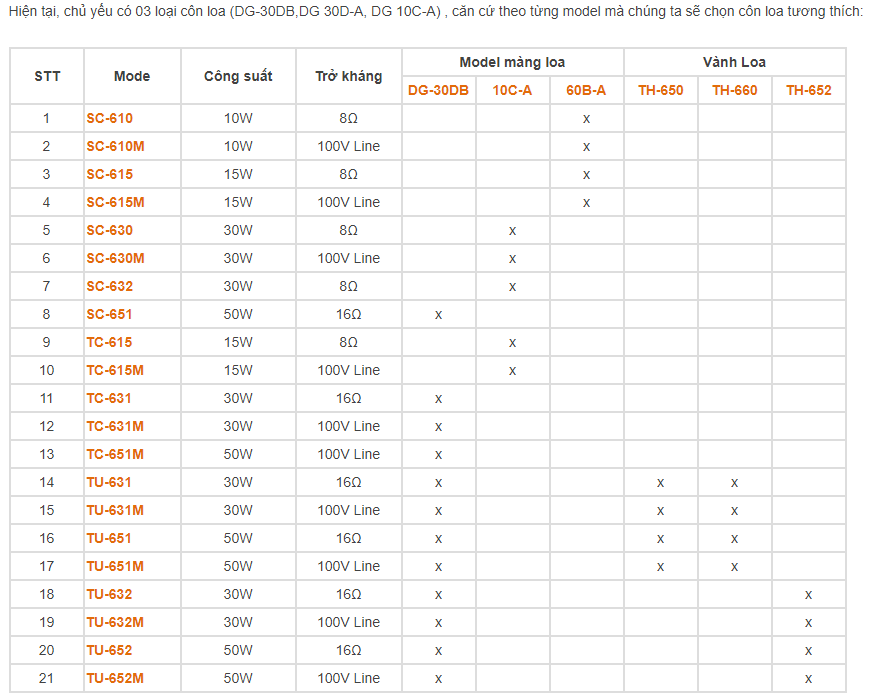Open the TH-660 horn header link

pos(734,90)
